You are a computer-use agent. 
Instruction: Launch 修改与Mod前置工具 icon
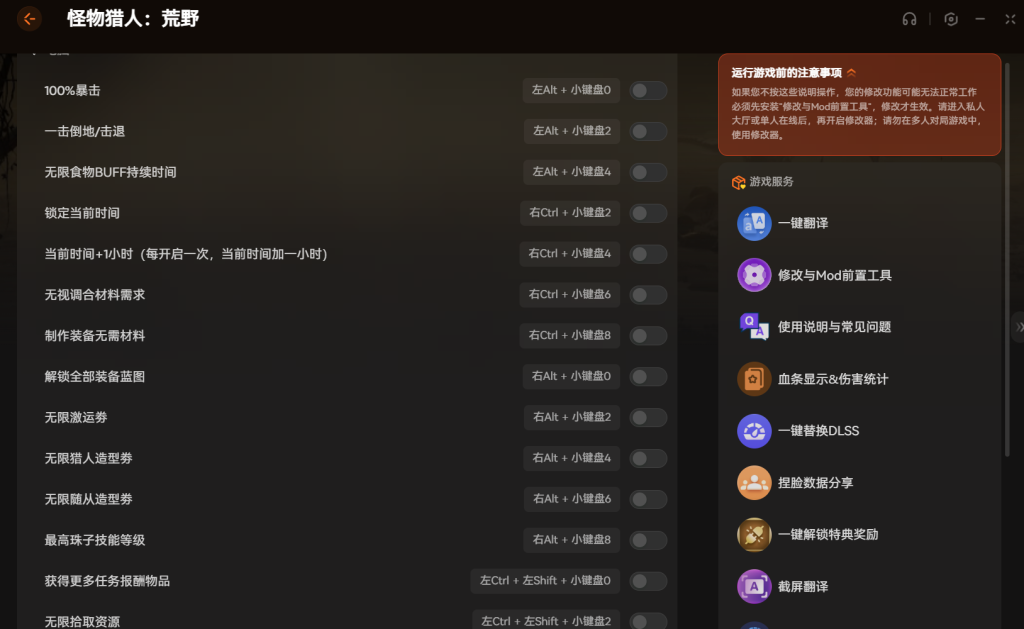click(x=754, y=275)
